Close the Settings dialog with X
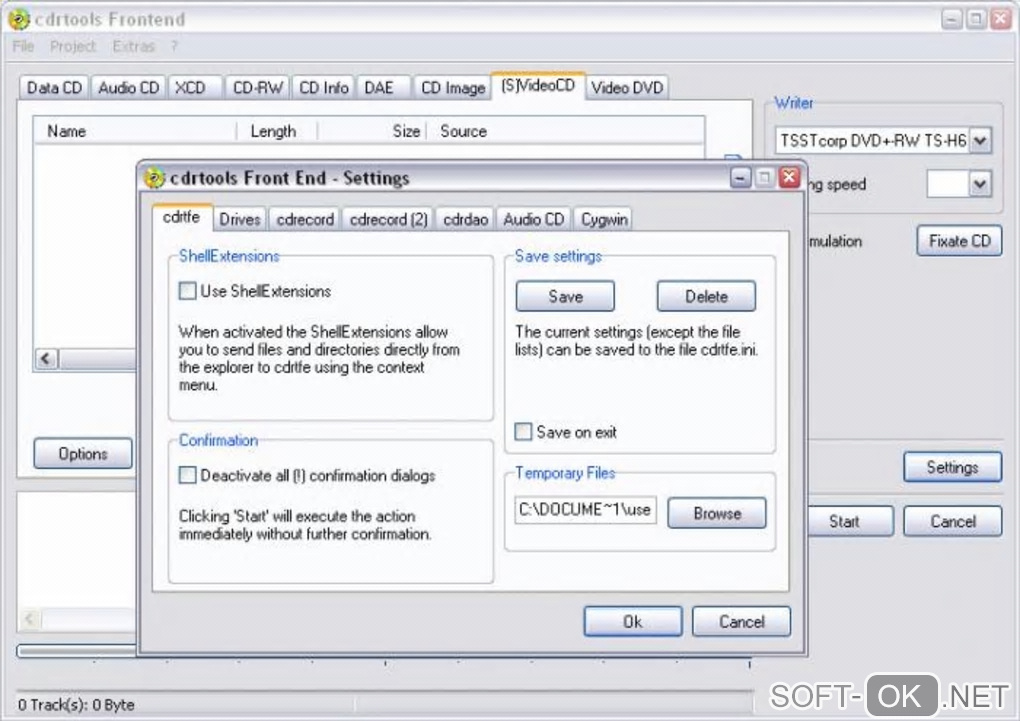 point(789,178)
